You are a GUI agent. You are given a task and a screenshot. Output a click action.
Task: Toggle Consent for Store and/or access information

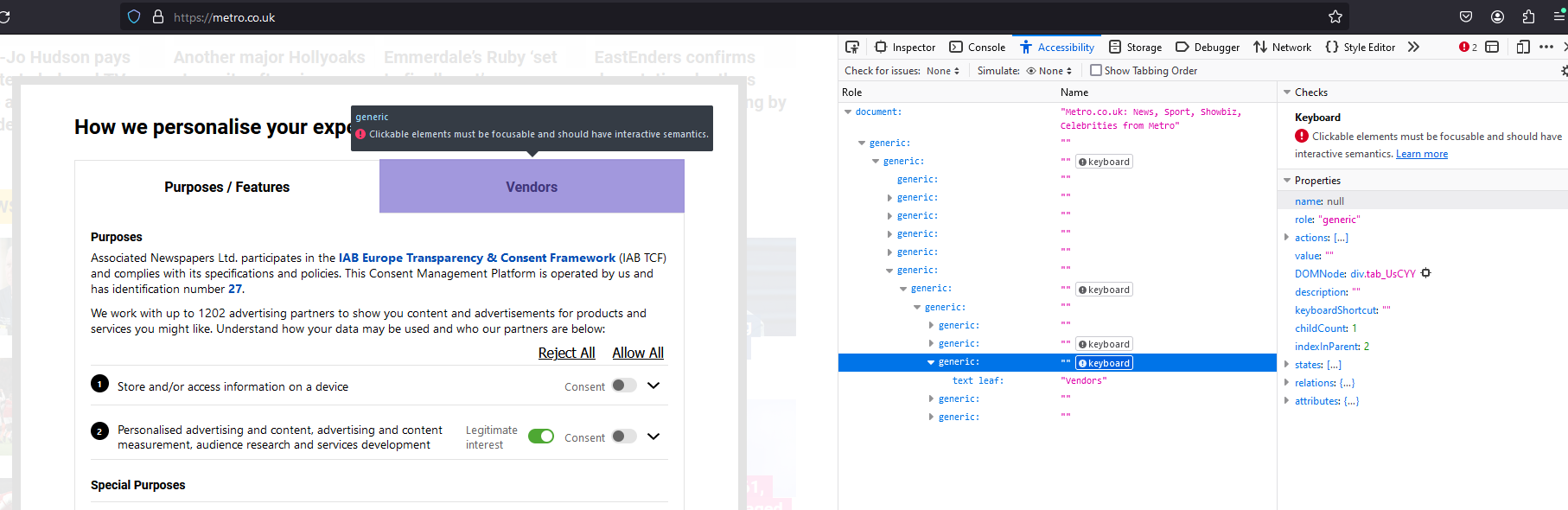point(624,386)
